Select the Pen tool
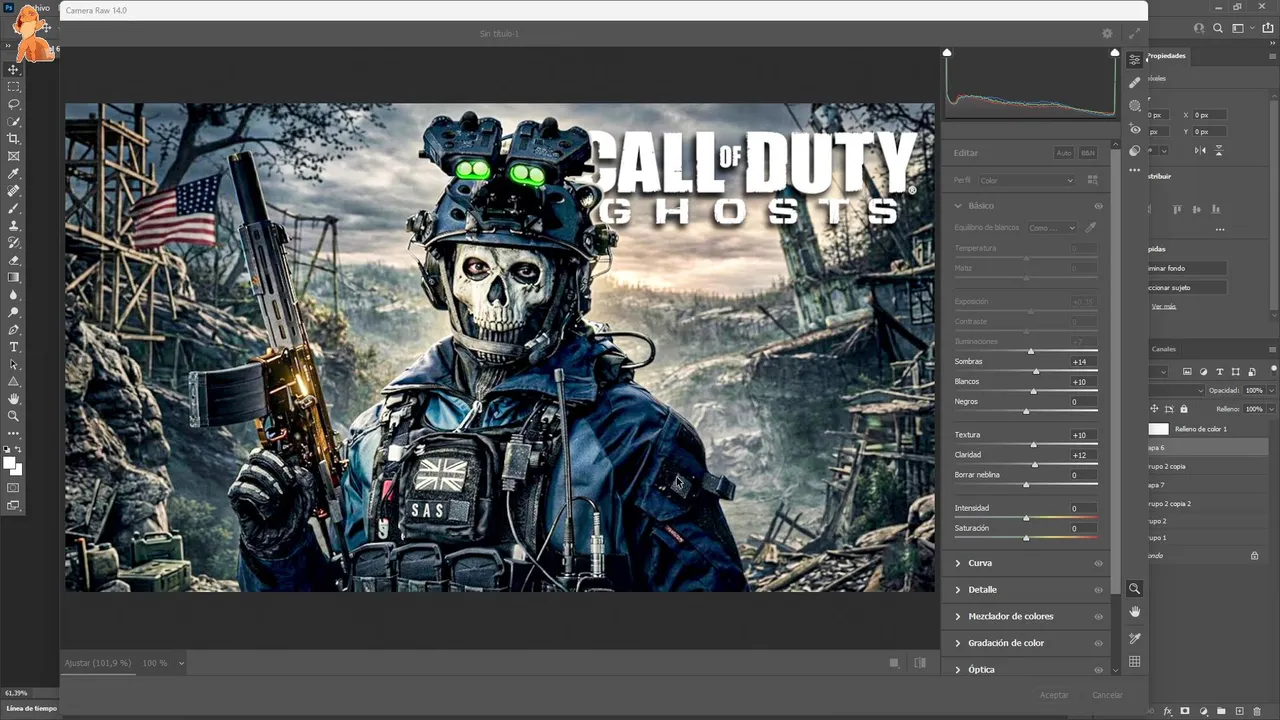The width and height of the screenshot is (1280, 720). point(14,329)
